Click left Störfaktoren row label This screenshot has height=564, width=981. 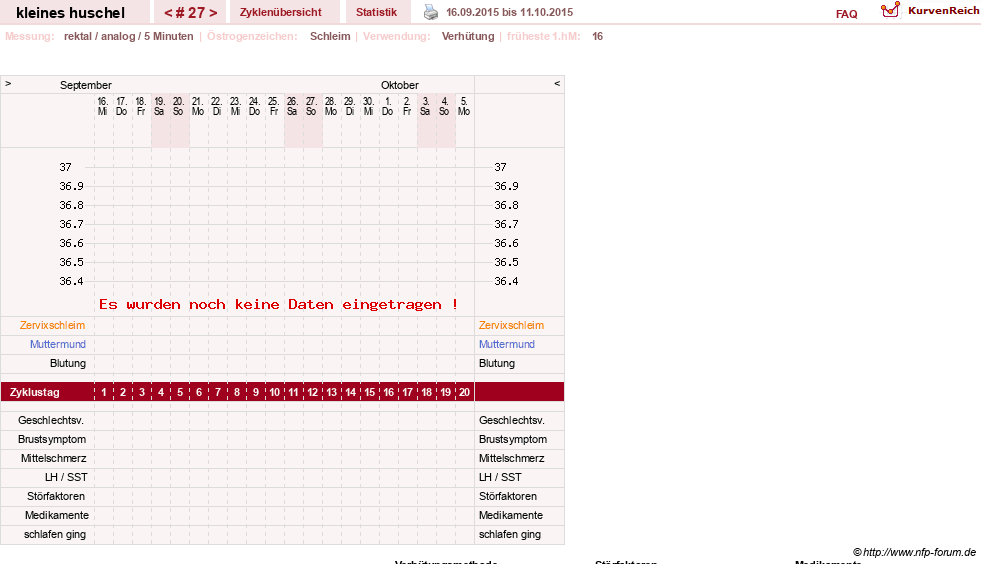pyautogui.click(x=56, y=496)
